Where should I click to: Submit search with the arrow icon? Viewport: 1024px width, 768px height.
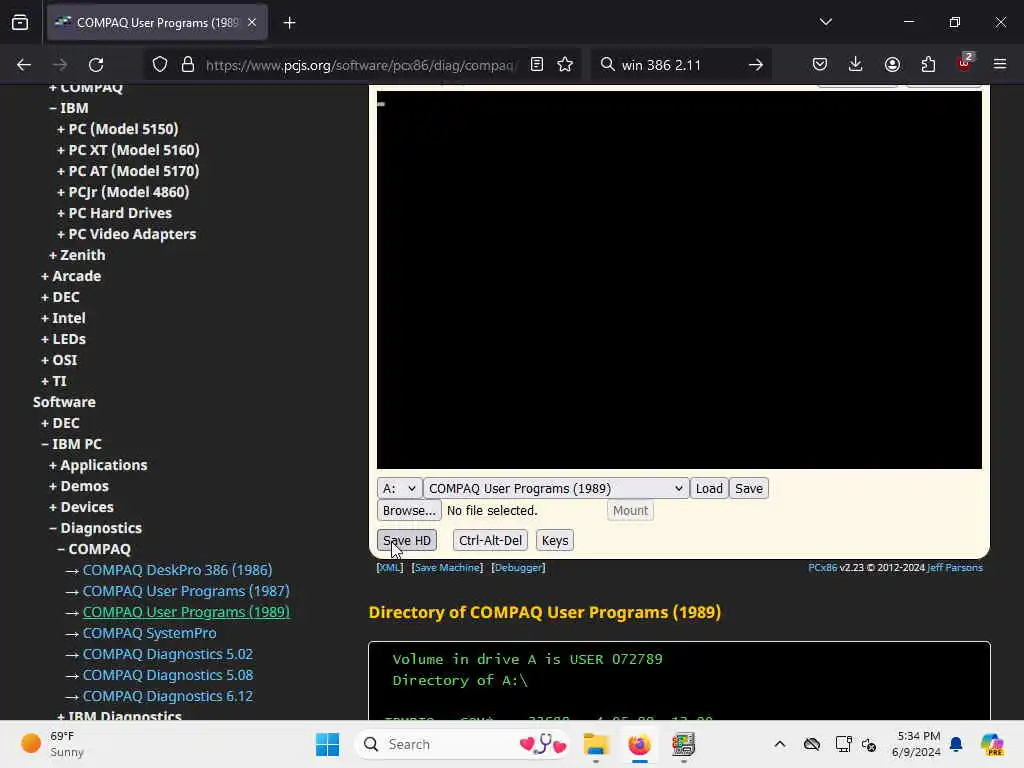coord(756,65)
